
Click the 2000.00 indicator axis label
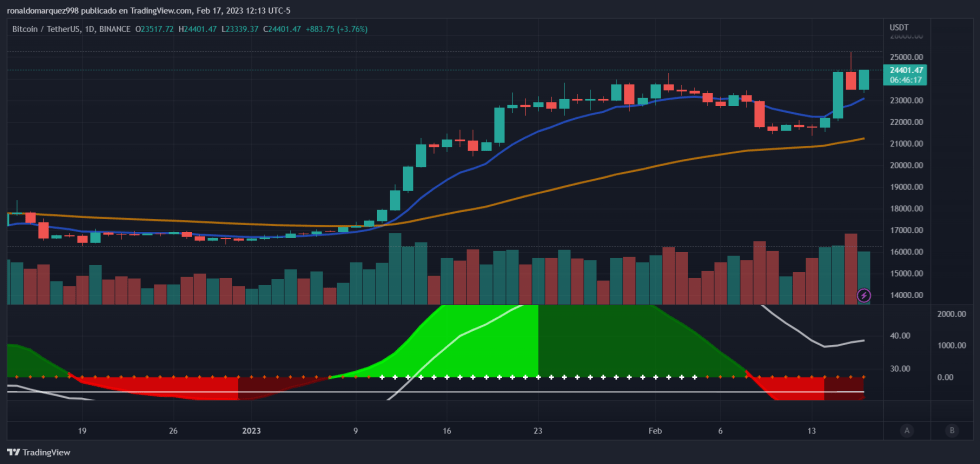(953, 314)
